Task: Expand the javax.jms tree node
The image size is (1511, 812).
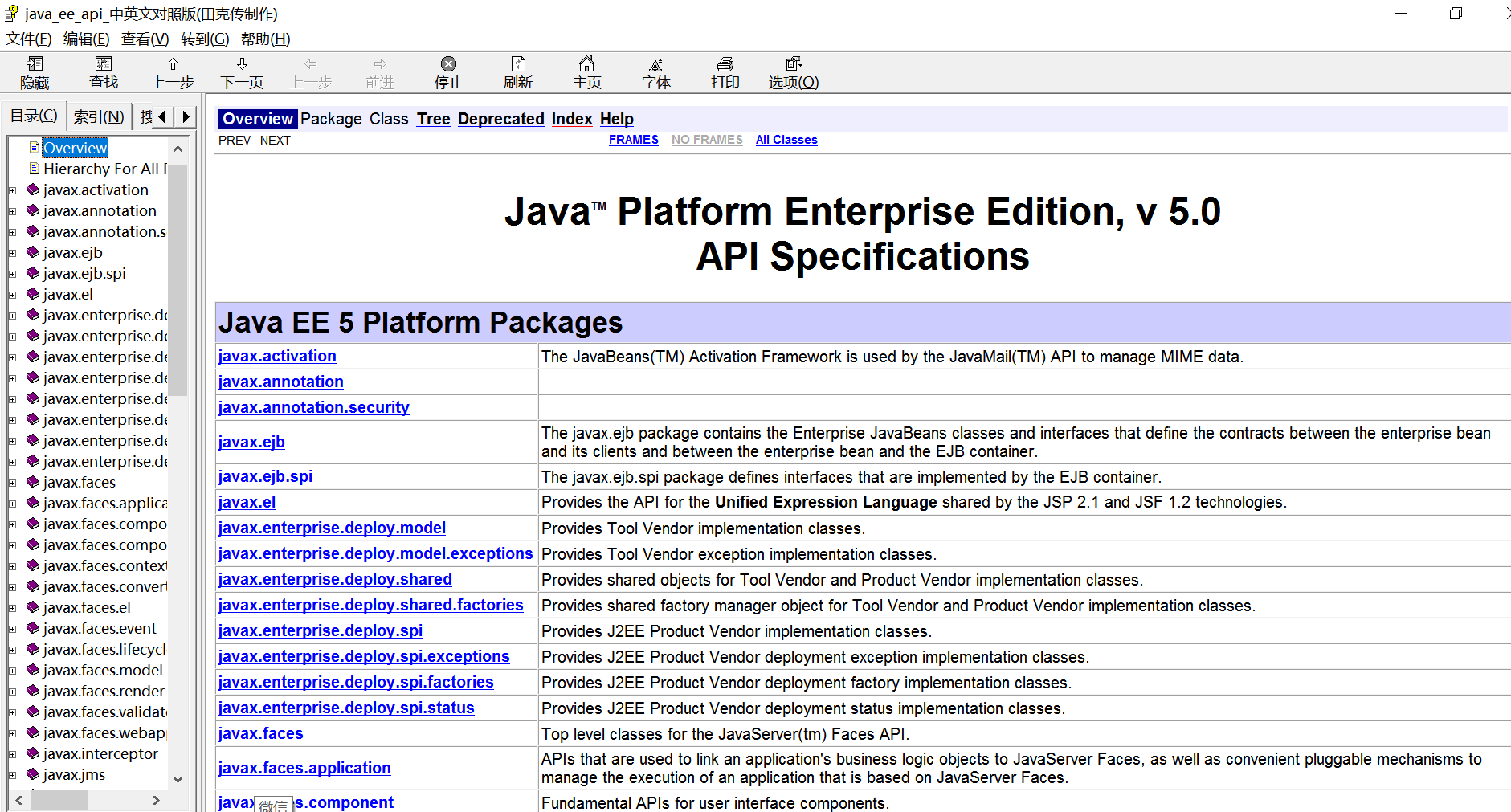Action: (12, 775)
